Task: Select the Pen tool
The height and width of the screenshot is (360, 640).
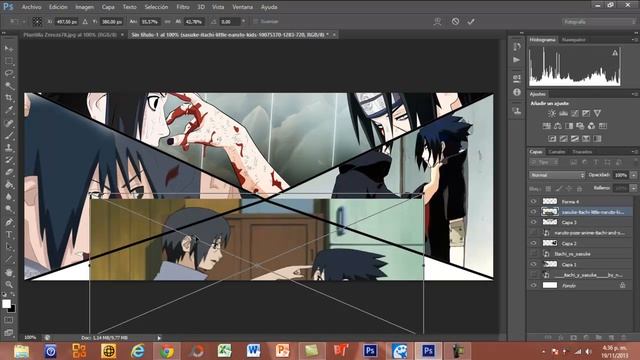Action: coord(9,222)
